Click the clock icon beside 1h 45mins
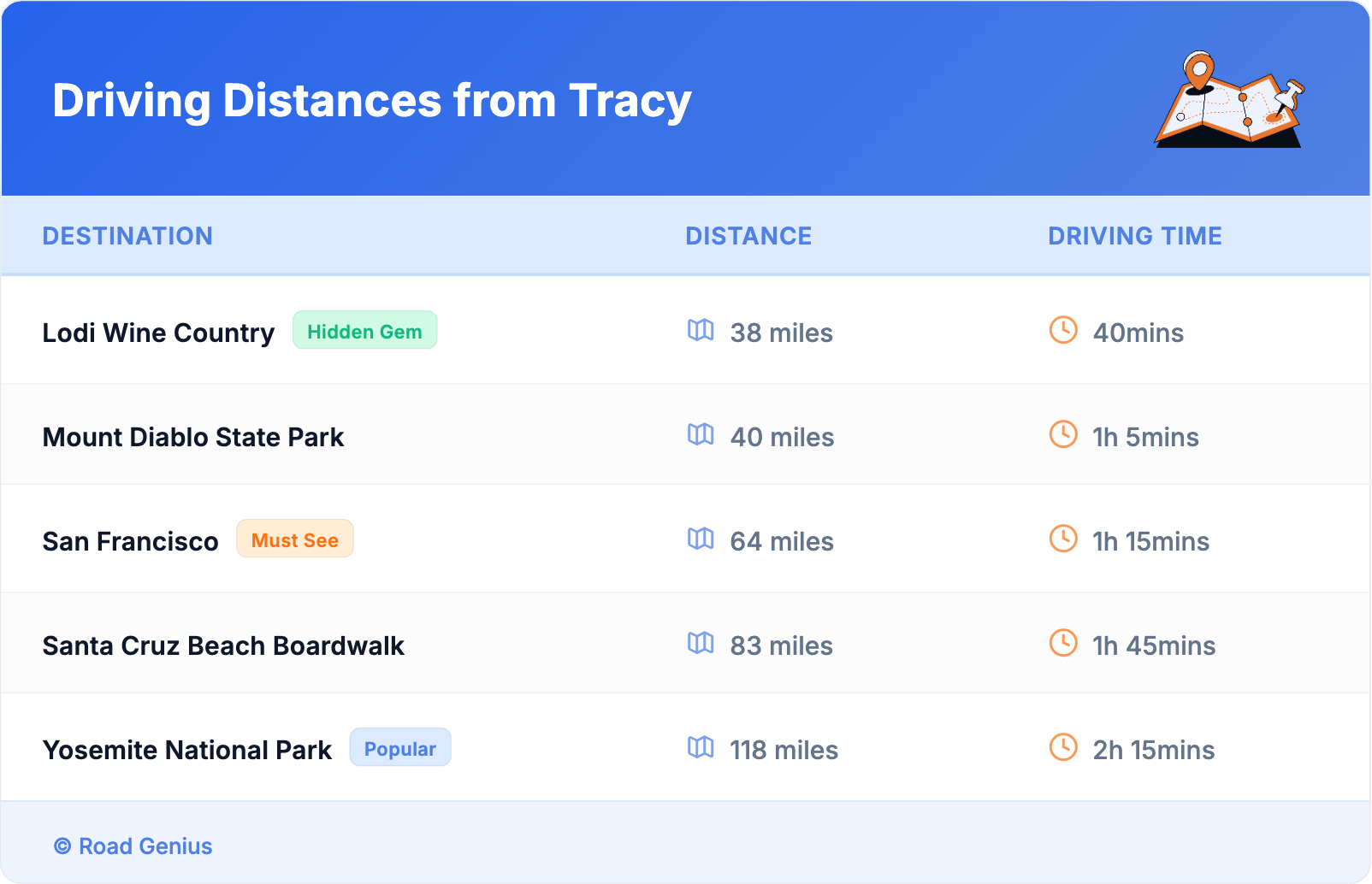 [x=1063, y=643]
